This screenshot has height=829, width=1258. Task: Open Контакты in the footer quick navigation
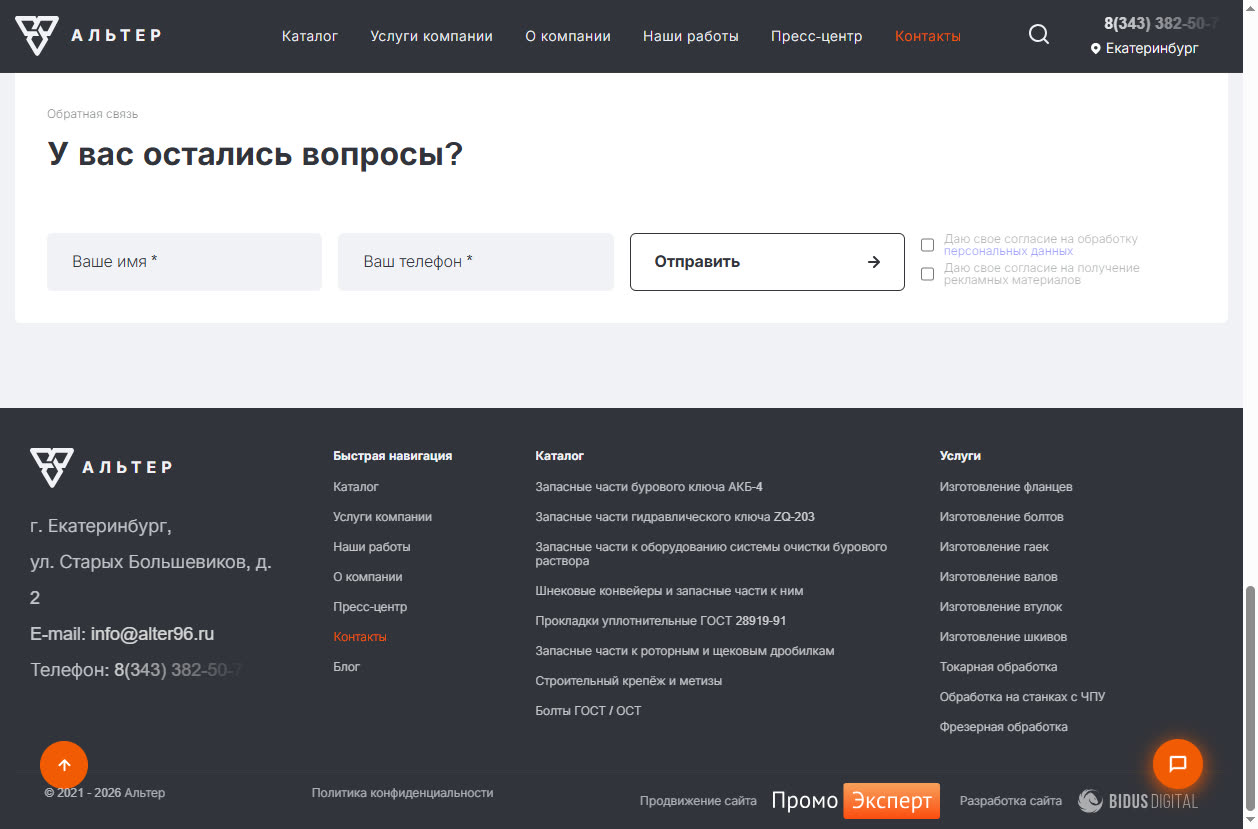360,637
